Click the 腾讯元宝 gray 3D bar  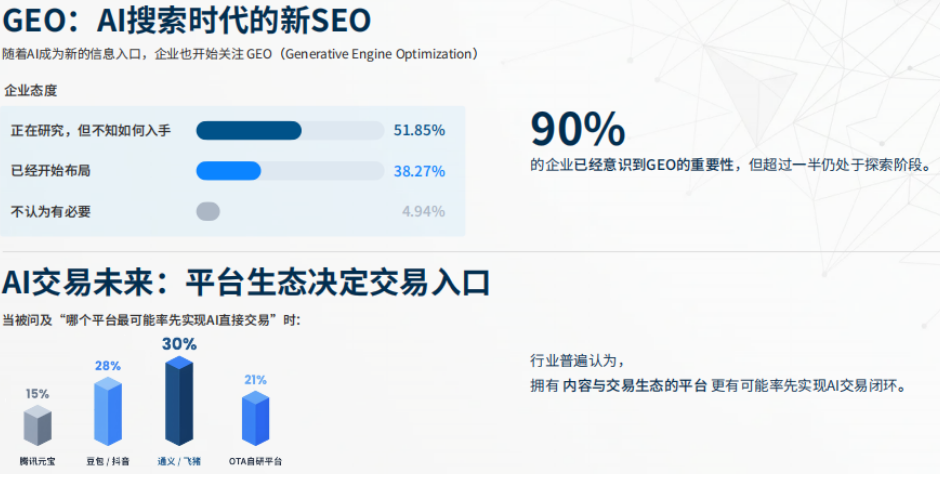[x=37, y=425]
